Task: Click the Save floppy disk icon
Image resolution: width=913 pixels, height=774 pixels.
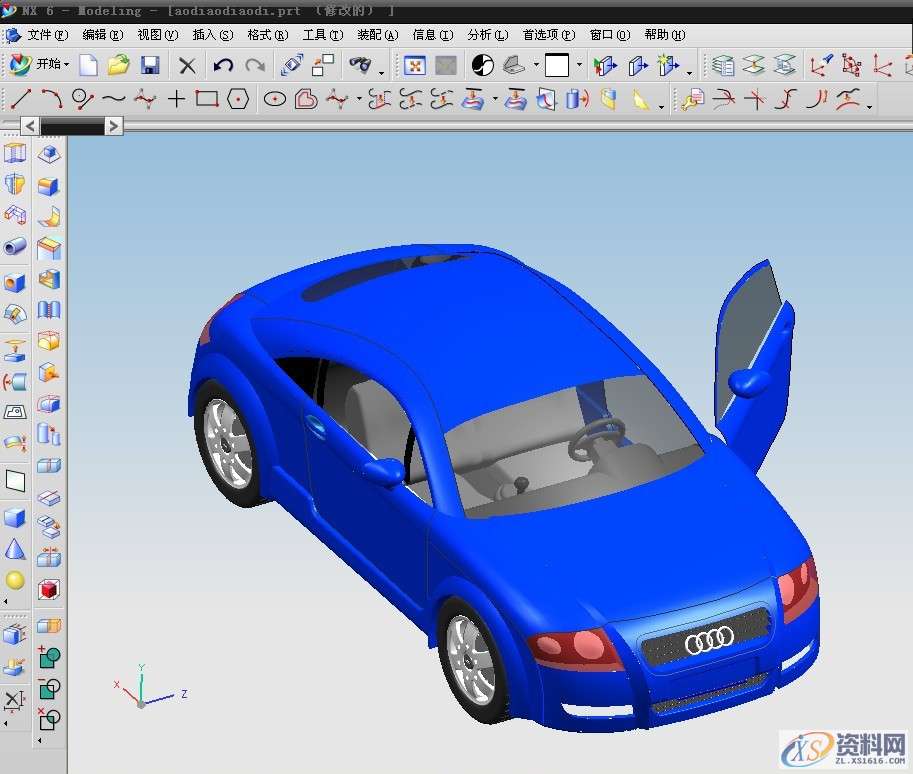Action: coord(150,66)
